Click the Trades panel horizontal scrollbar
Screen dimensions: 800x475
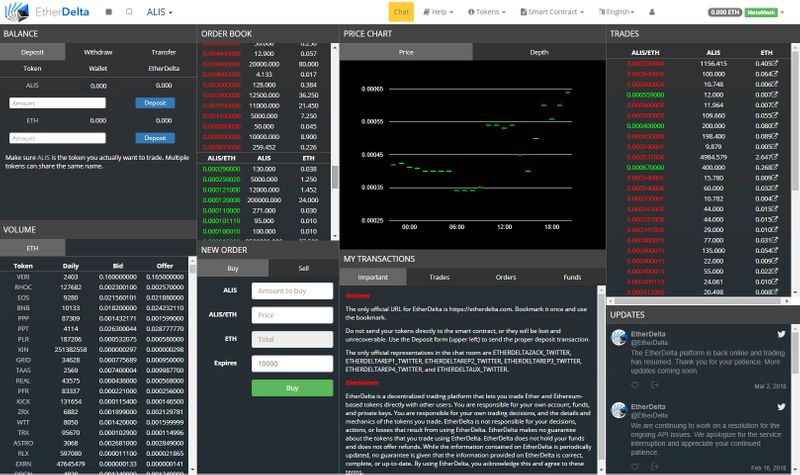pyautogui.click(x=697, y=301)
